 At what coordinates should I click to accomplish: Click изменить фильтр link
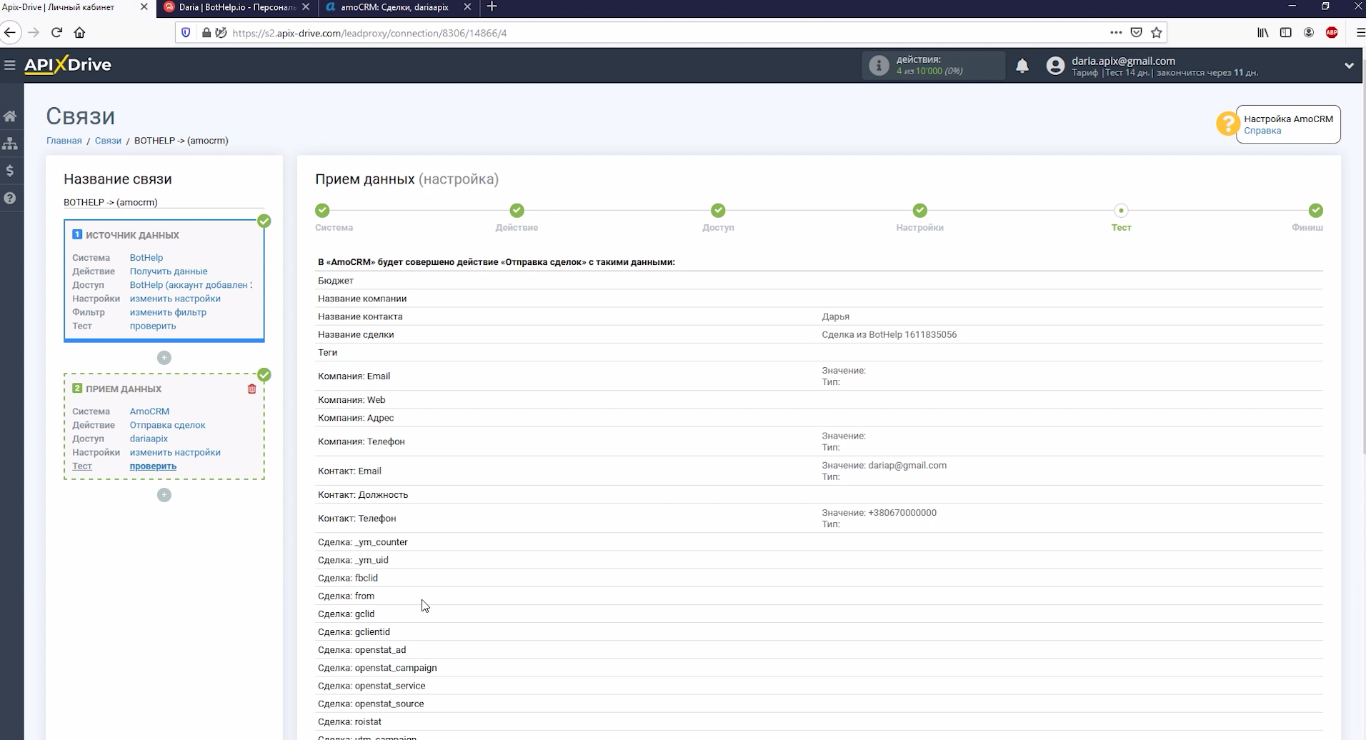[x=168, y=313]
